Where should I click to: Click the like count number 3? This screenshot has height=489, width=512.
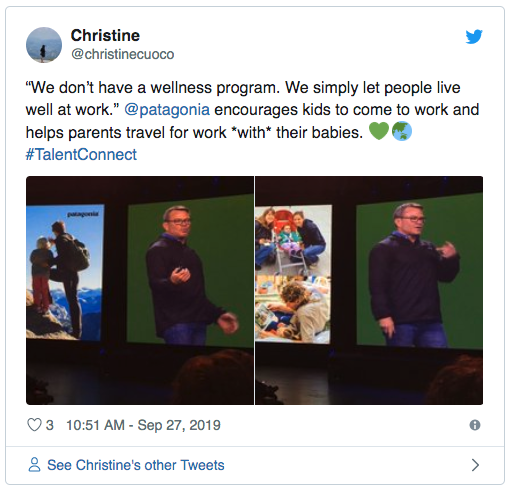tap(50, 425)
